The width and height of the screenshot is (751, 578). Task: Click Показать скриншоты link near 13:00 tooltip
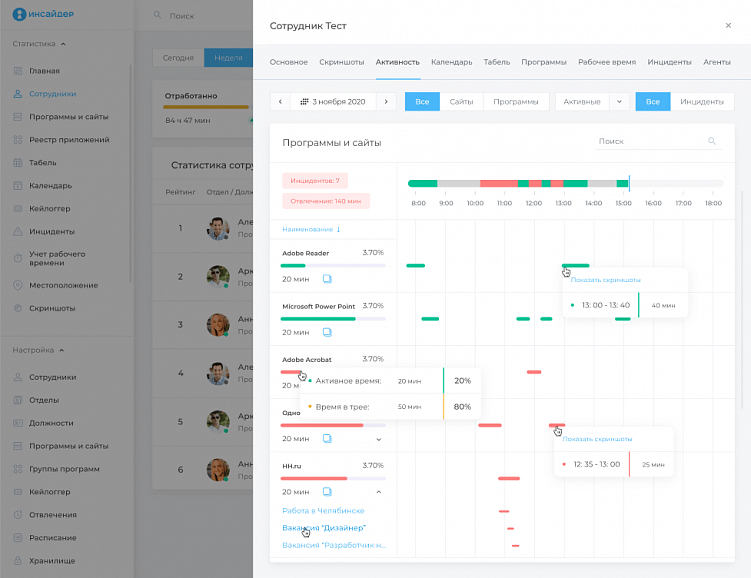[x=605, y=280]
